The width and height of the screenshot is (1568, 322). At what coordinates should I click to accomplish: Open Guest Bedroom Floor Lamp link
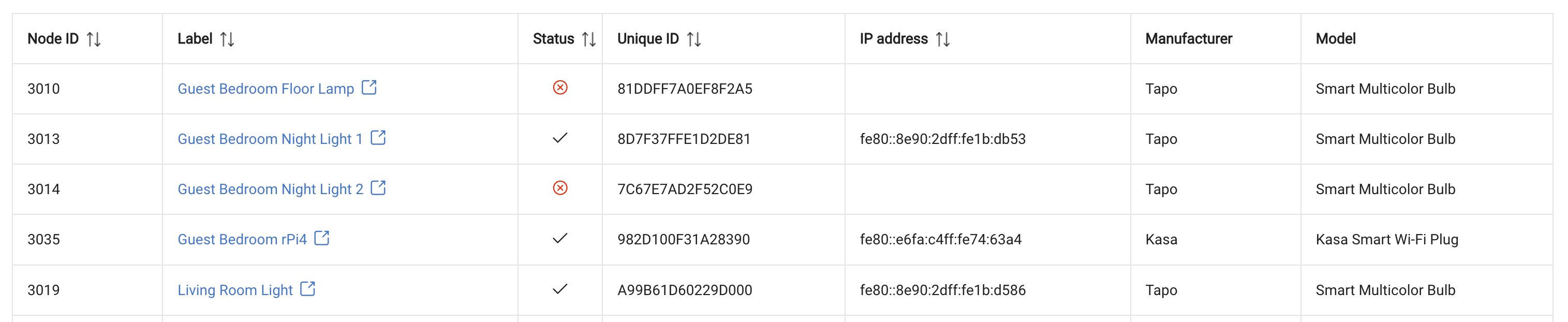pos(265,89)
